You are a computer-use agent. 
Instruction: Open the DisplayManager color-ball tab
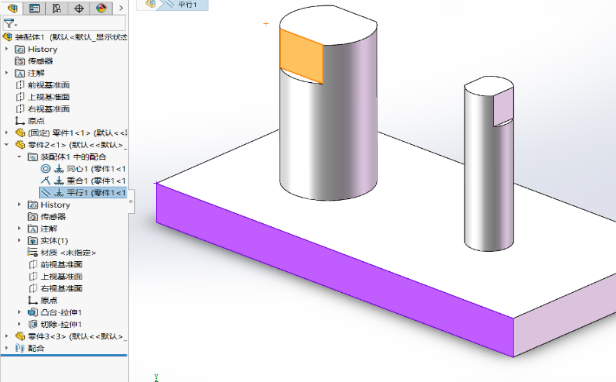pos(101,8)
